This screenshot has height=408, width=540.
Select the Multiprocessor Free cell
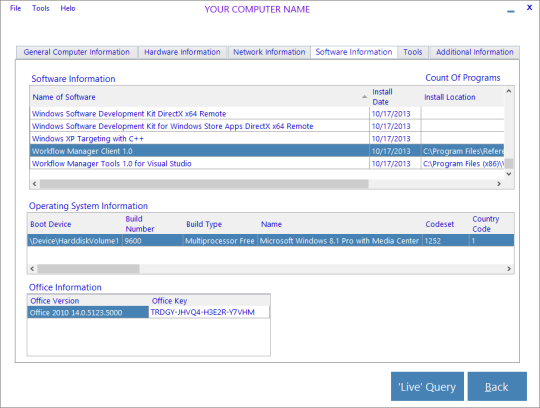tap(220, 241)
